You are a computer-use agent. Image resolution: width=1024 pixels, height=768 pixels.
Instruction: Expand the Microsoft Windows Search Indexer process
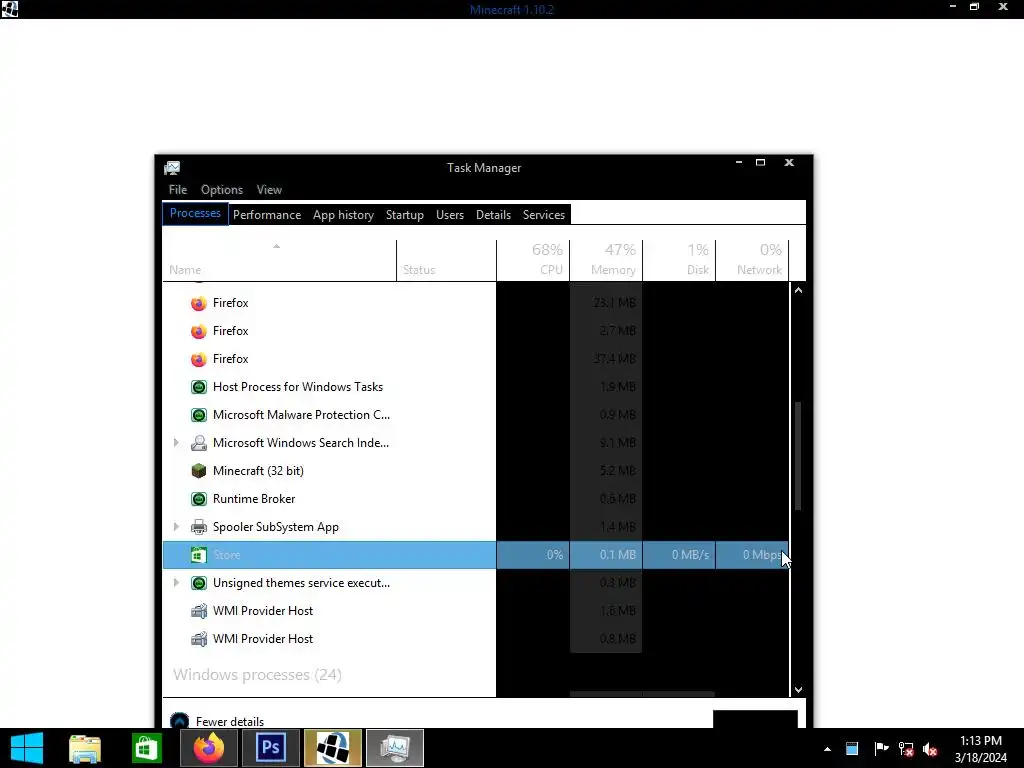[x=176, y=443]
